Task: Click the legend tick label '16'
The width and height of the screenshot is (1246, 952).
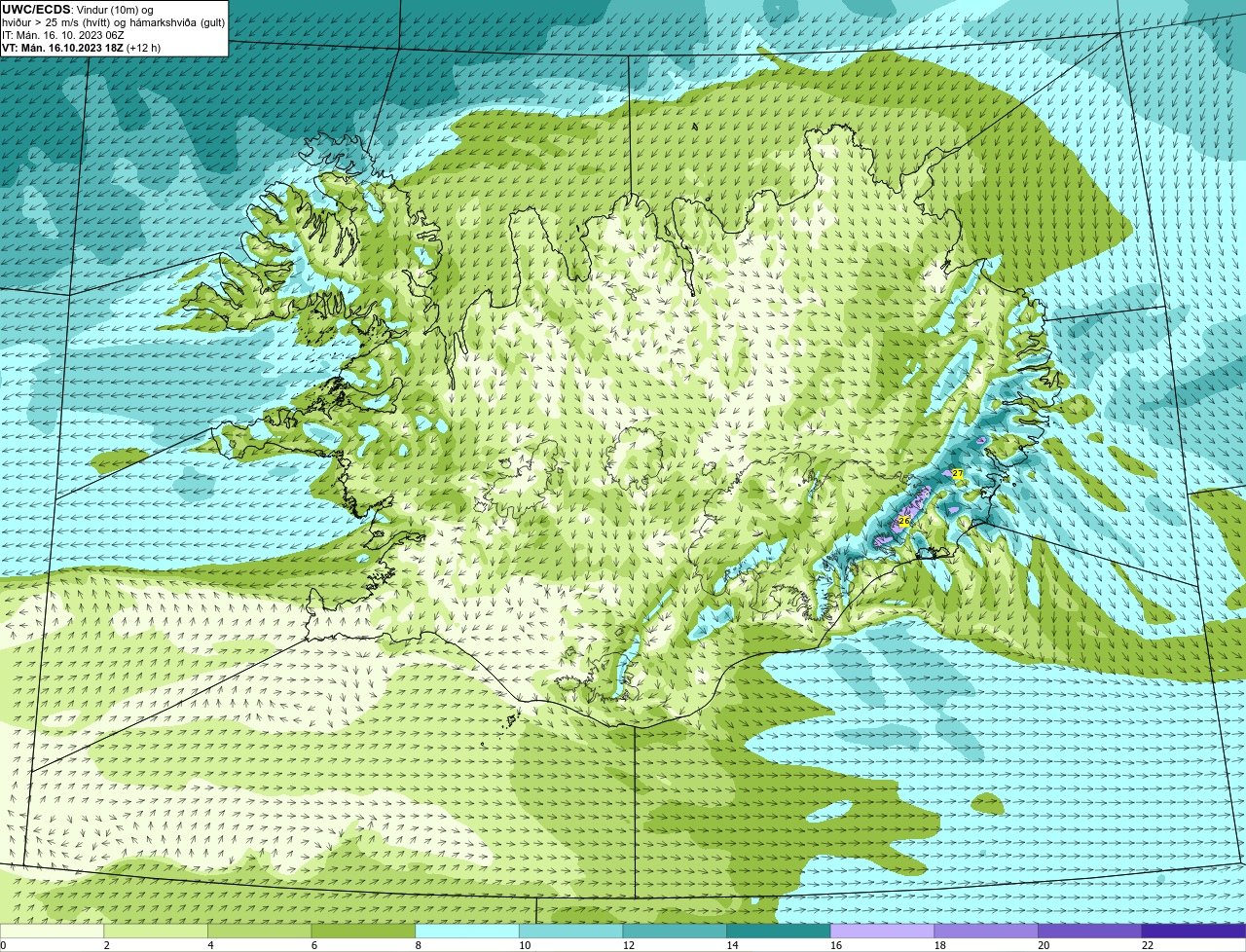Action: coord(836,945)
